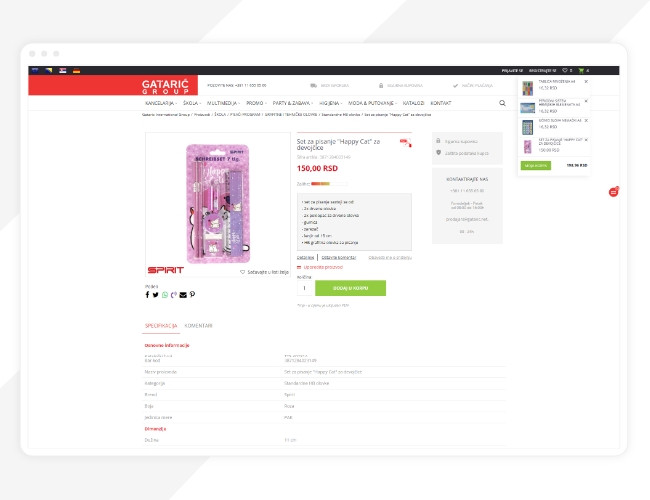Select the Serbian flag language icon
The height and width of the screenshot is (500, 650).
[63, 70]
